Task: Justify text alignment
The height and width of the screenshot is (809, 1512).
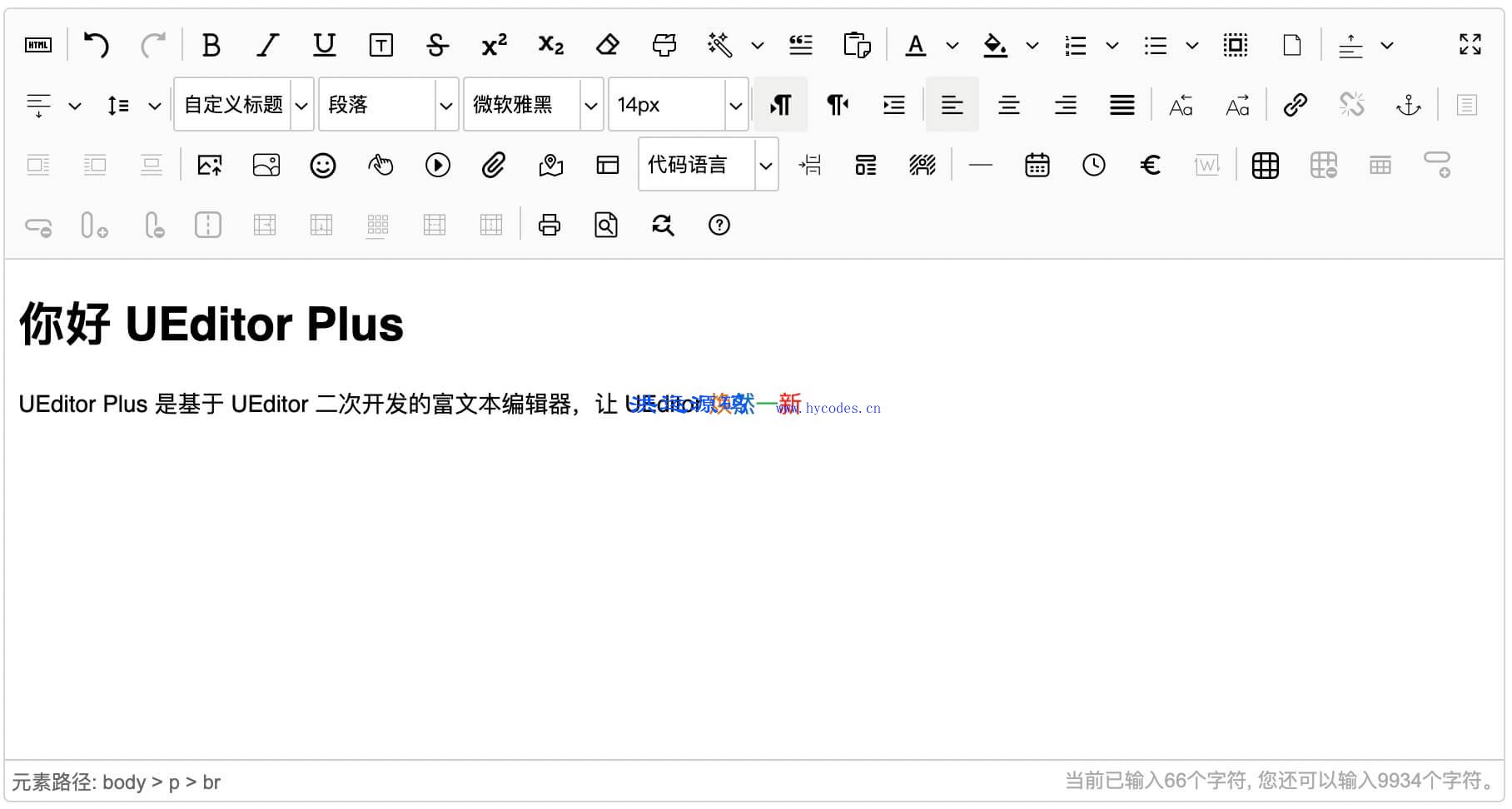Action: click(x=1122, y=105)
